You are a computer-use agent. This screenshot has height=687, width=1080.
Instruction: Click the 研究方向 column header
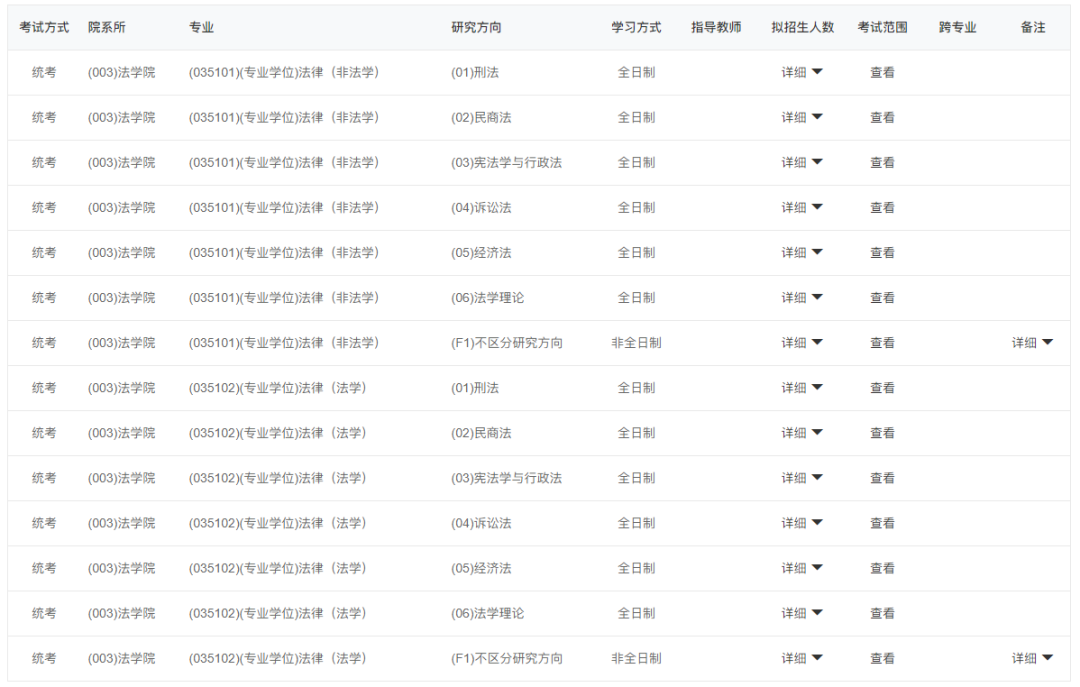point(476,28)
